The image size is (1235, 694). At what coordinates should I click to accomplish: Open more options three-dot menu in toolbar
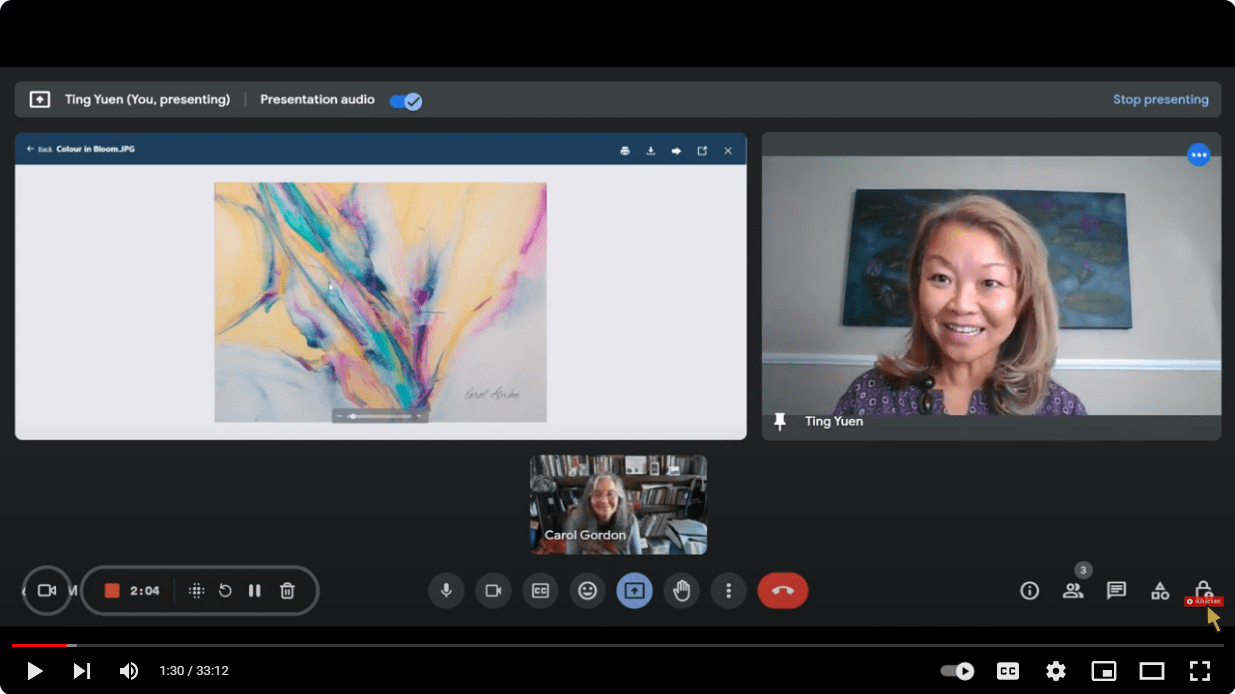click(729, 591)
